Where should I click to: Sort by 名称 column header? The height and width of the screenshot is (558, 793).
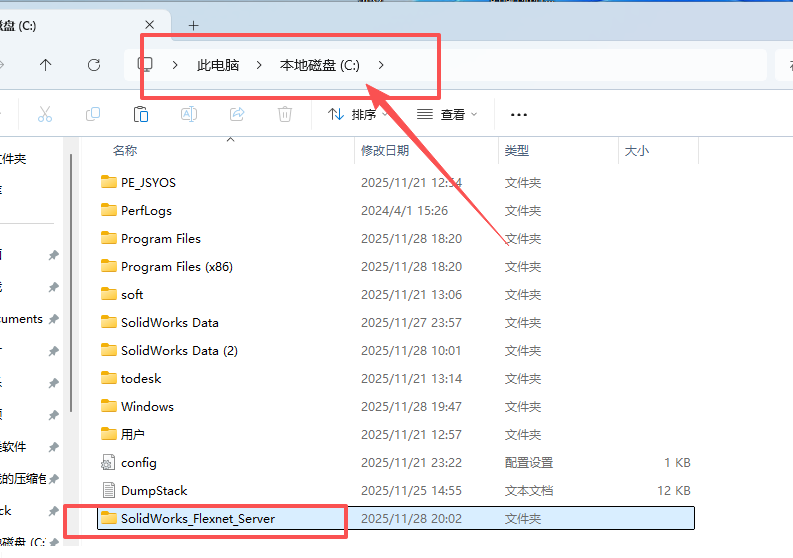coord(125,151)
